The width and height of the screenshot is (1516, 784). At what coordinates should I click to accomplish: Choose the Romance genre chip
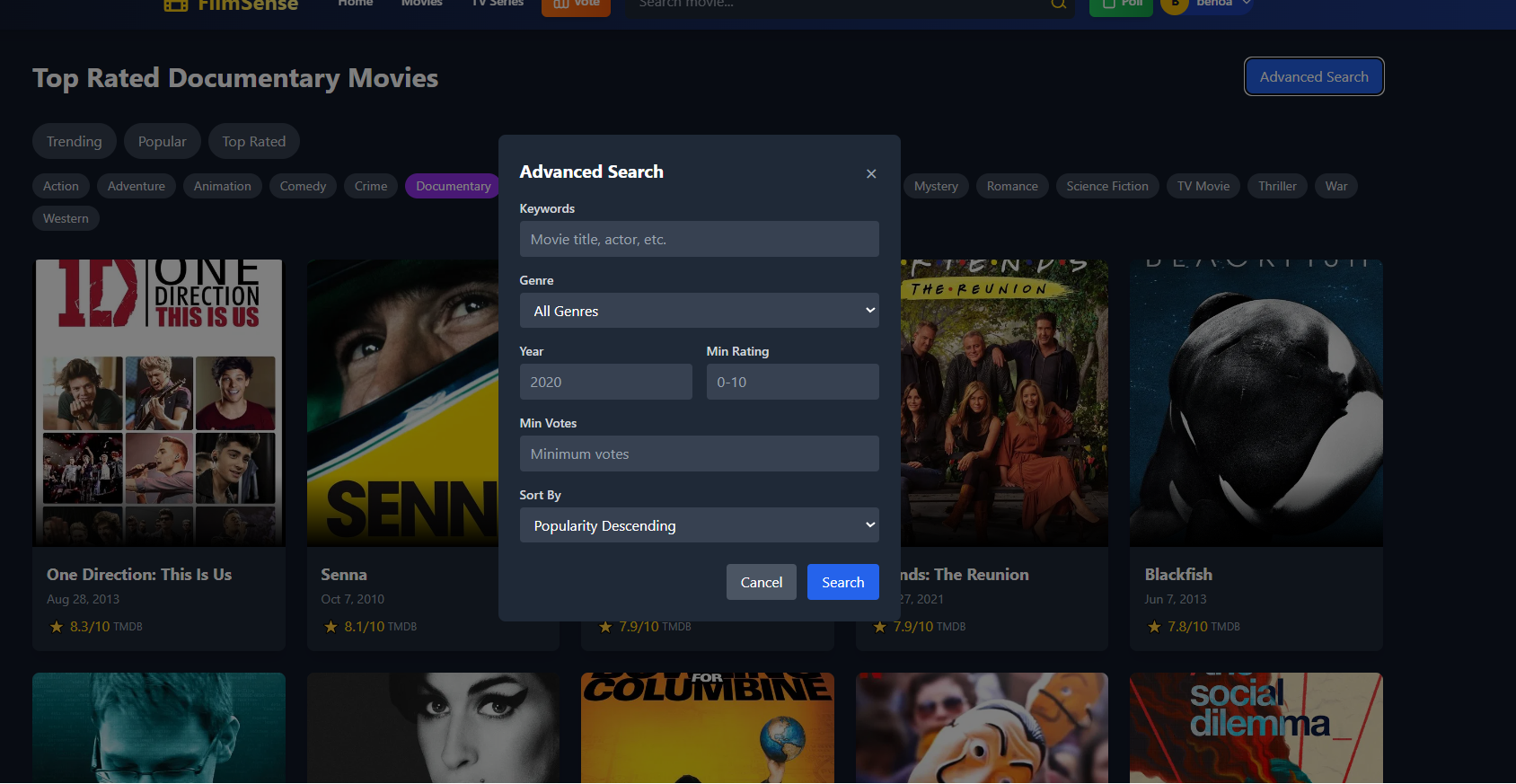pyautogui.click(x=1012, y=186)
